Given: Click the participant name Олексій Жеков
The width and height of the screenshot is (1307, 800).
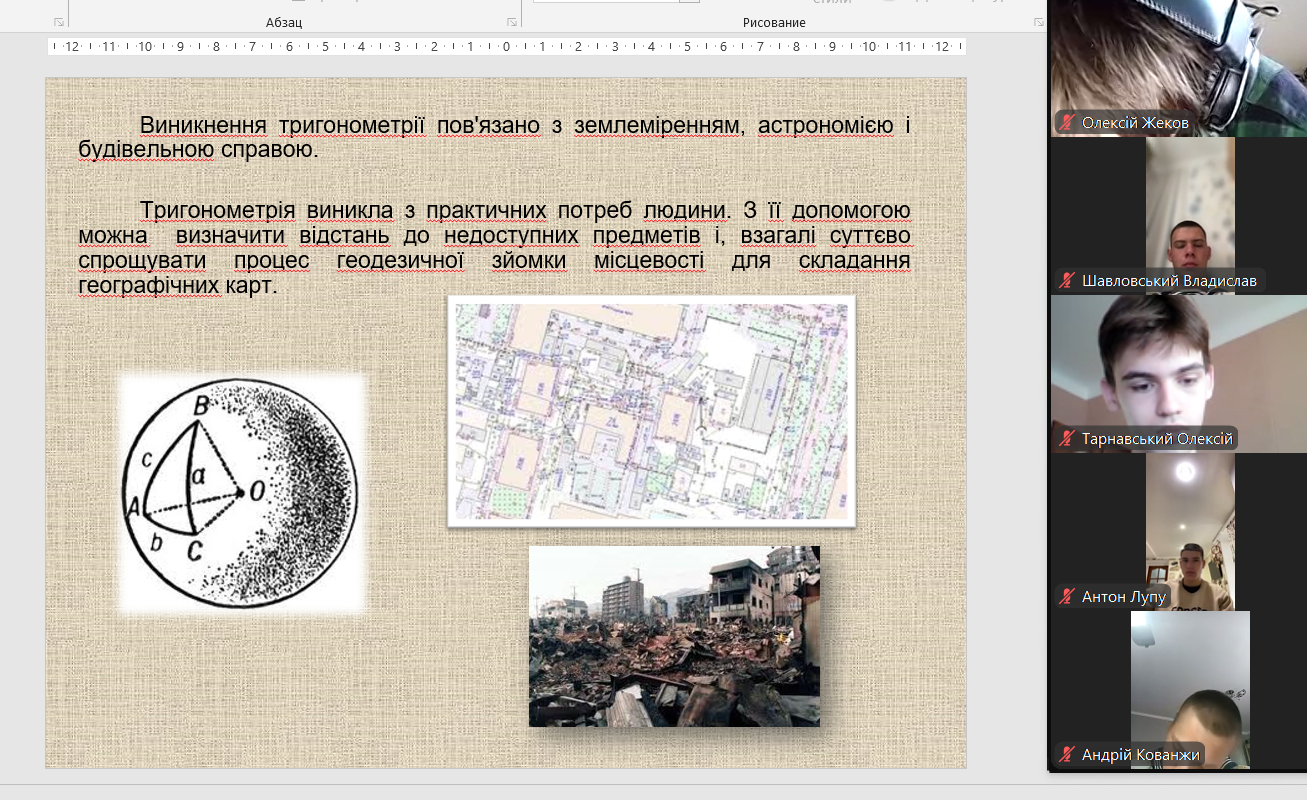Looking at the screenshot, I should pyautogui.click(x=1135, y=123).
